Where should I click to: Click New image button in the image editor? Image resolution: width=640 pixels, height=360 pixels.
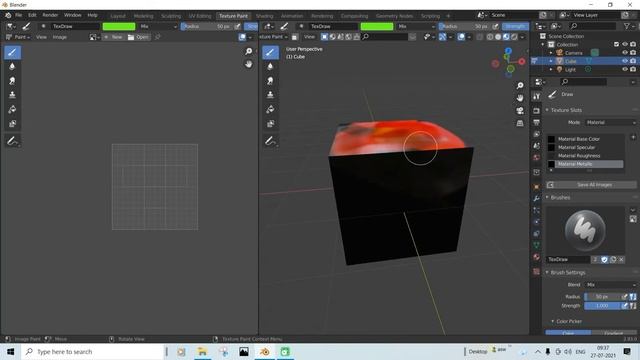[113, 37]
